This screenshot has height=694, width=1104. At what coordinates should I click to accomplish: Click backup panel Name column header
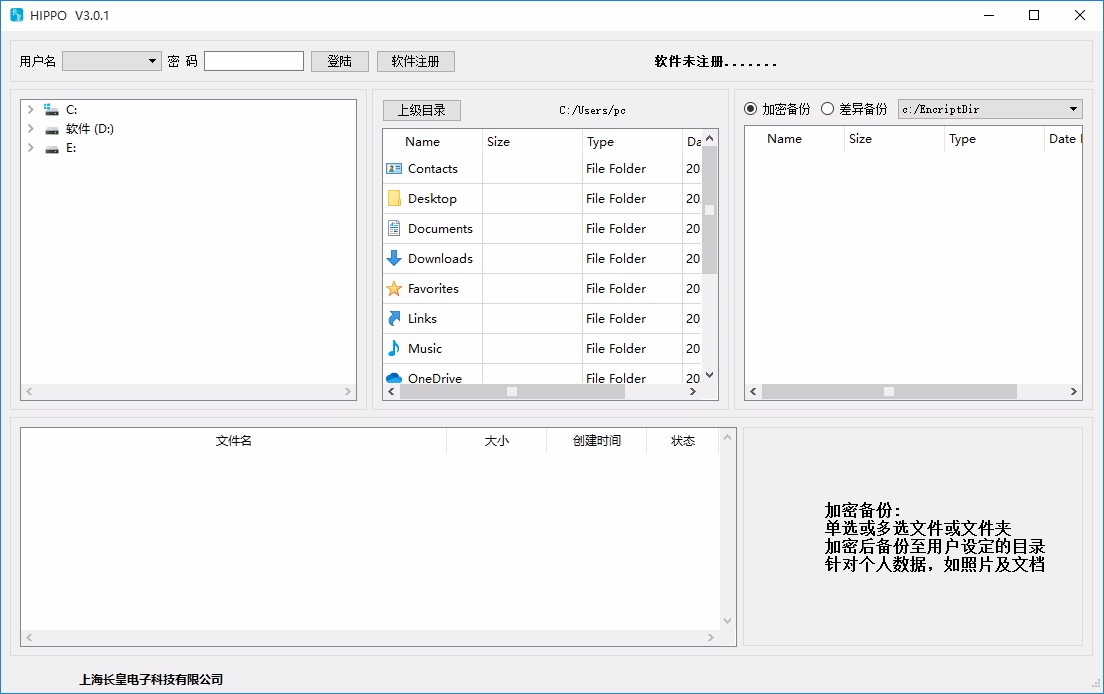(x=794, y=139)
